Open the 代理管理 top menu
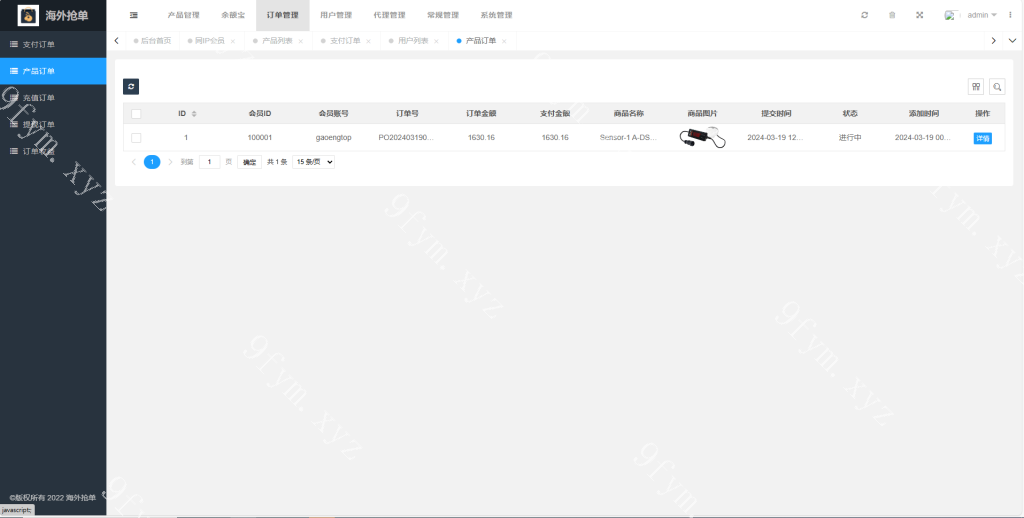This screenshot has width=1024, height=518. pos(389,15)
